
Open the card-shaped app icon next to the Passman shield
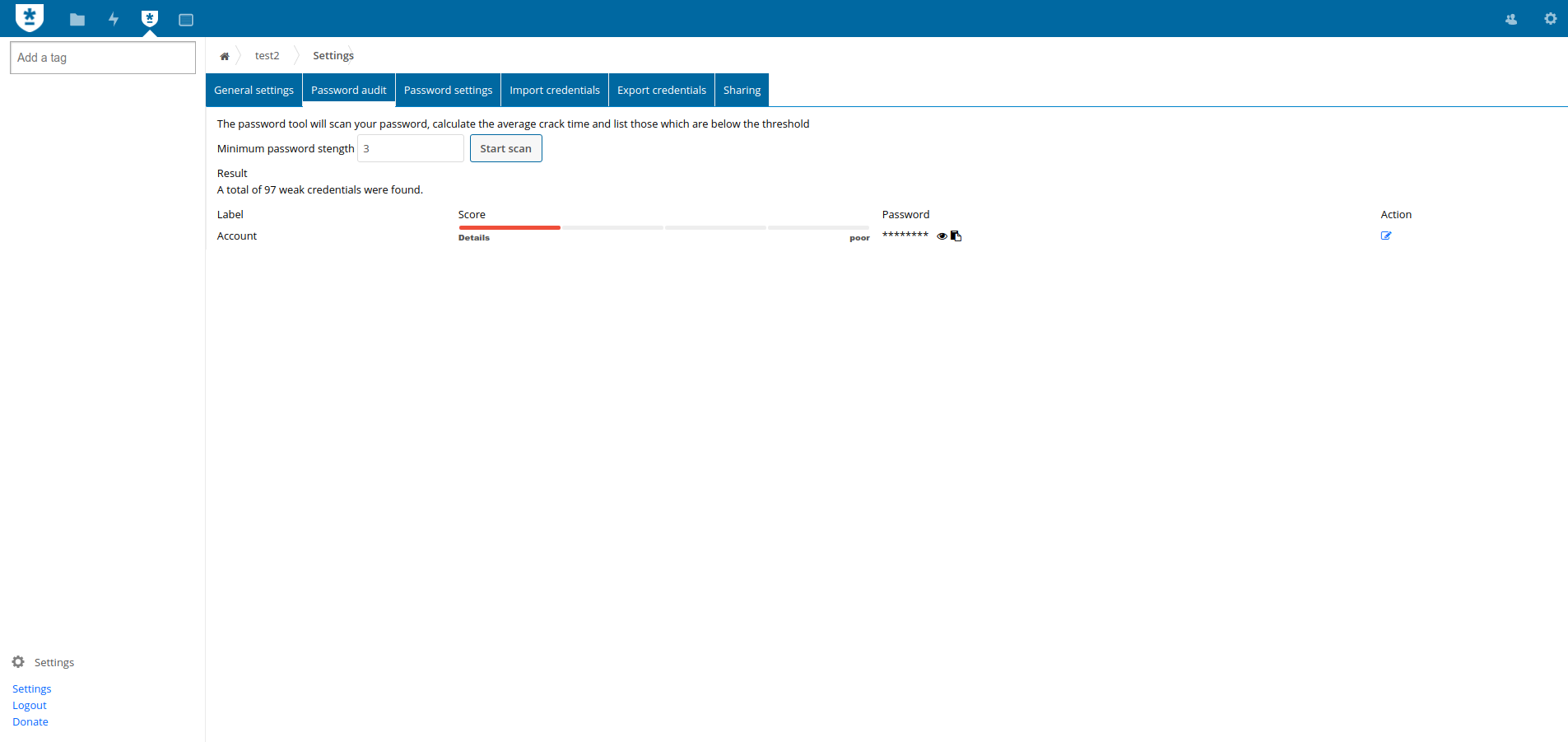click(186, 20)
